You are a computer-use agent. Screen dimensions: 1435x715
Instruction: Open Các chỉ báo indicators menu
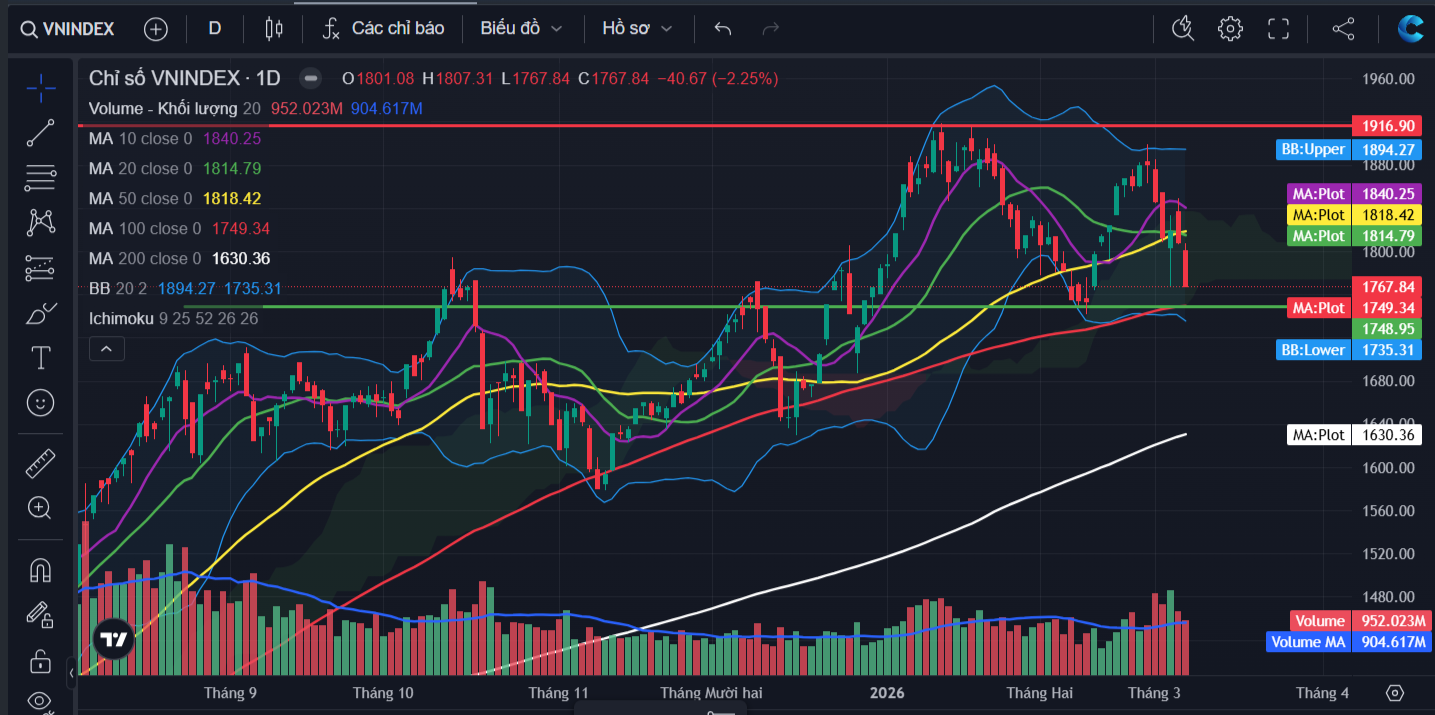[383, 29]
